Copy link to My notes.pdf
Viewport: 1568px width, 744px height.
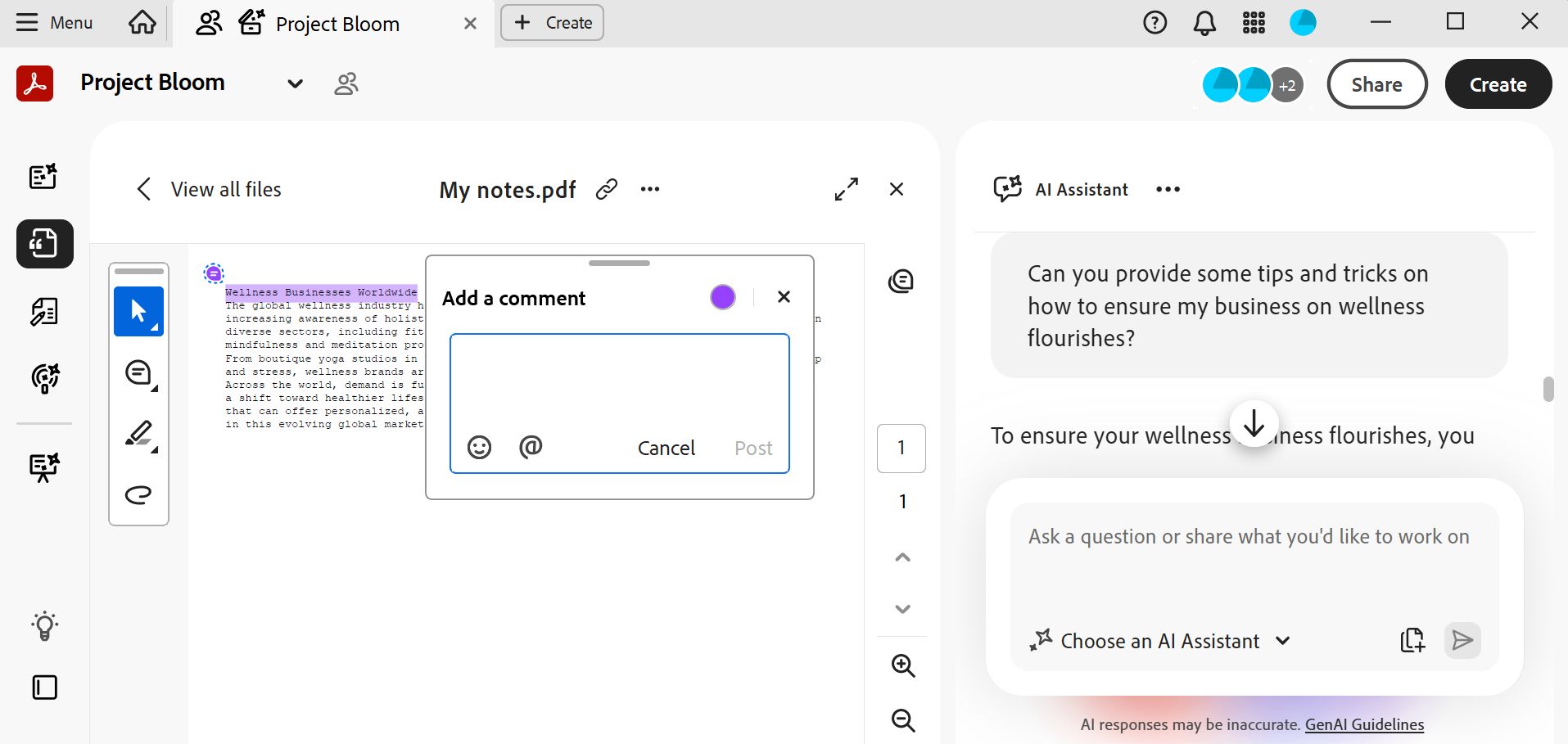(607, 189)
